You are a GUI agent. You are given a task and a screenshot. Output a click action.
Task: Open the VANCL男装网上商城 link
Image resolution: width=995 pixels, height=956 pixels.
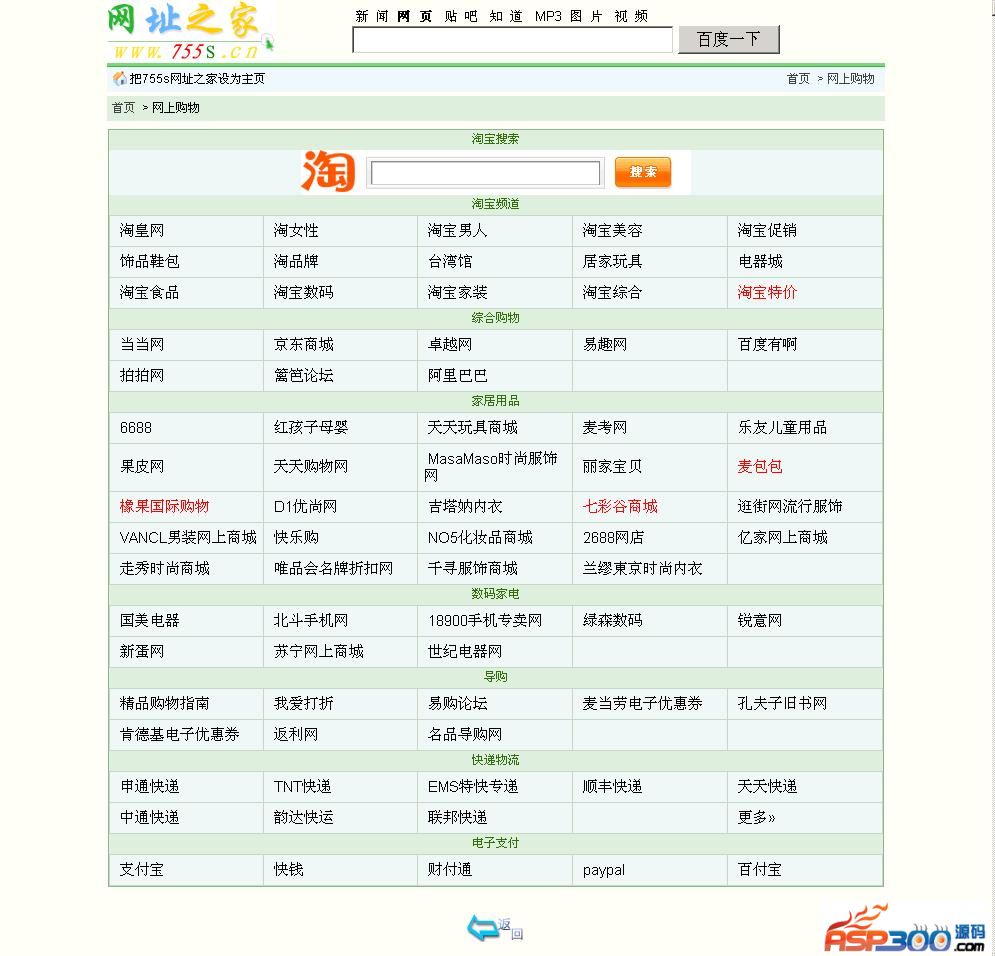point(188,537)
